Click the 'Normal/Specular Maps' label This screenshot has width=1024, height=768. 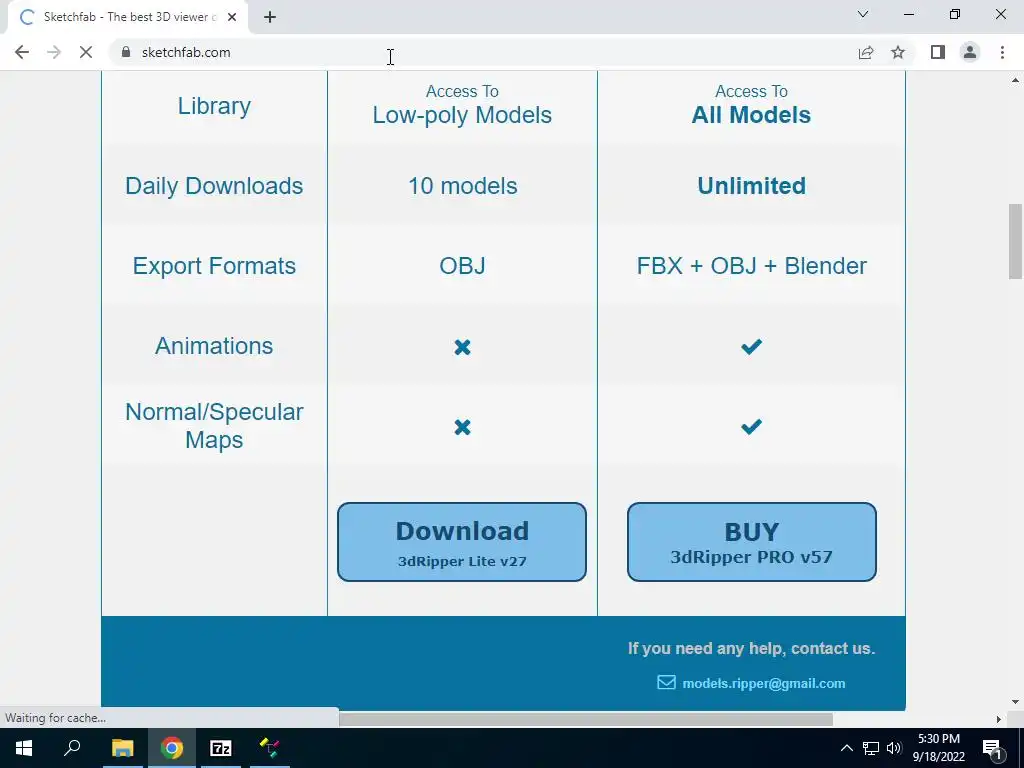point(214,426)
